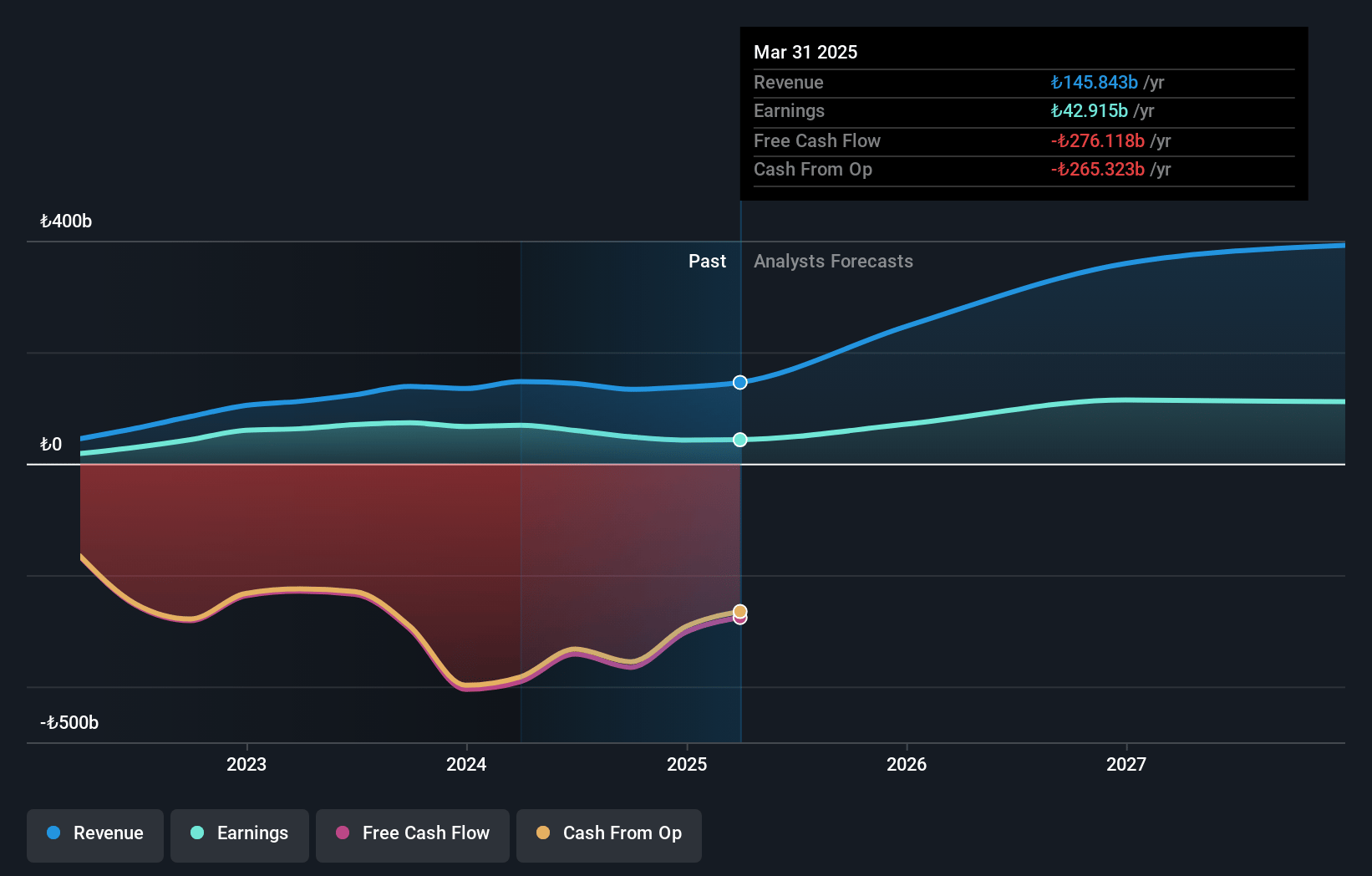Toggle the Revenue legend button
The width and height of the screenshot is (1372, 876).
pyautogui.click(x=95, y=835)
